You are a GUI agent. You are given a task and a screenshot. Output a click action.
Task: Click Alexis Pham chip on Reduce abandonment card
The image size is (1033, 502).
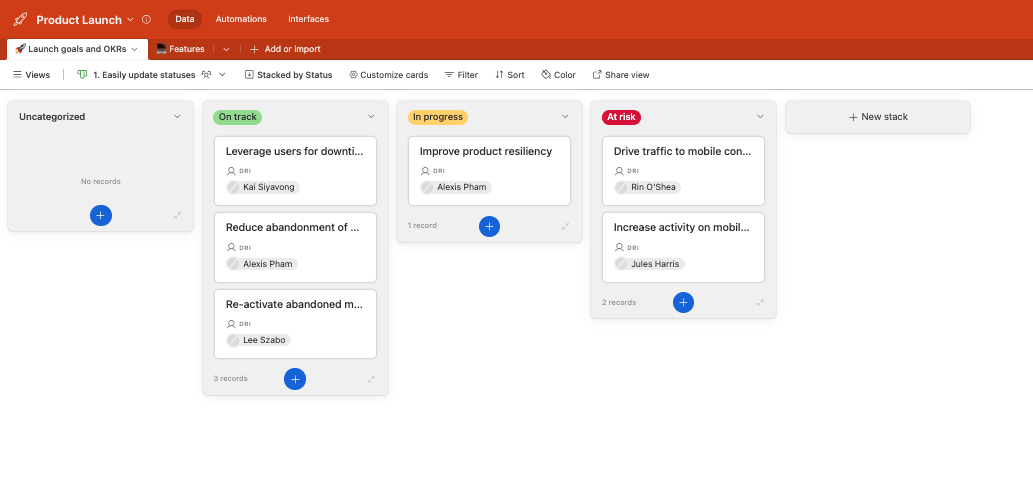tap(262, 264)
